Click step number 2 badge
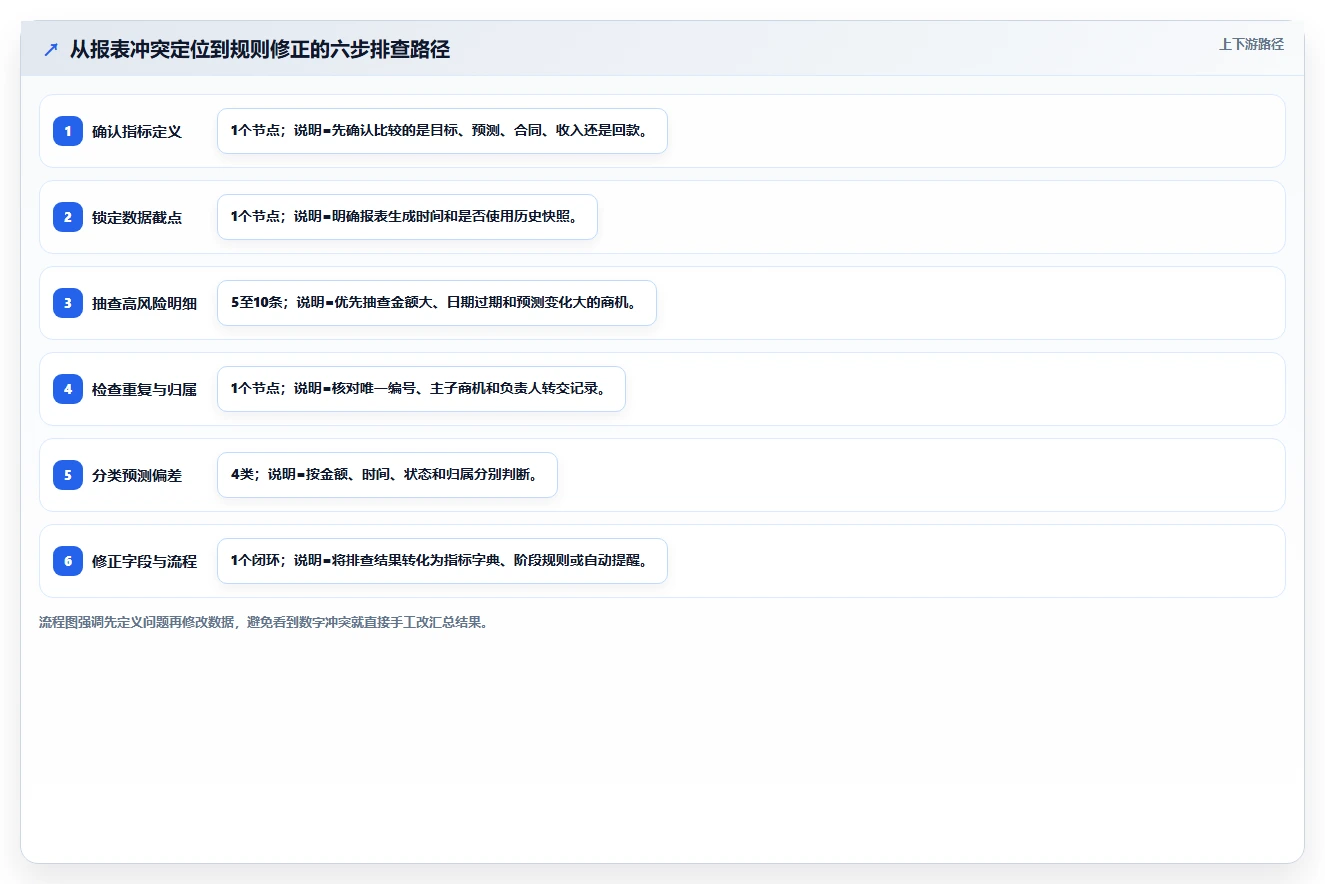1325x884 pixels. click(x=68, y=217)
